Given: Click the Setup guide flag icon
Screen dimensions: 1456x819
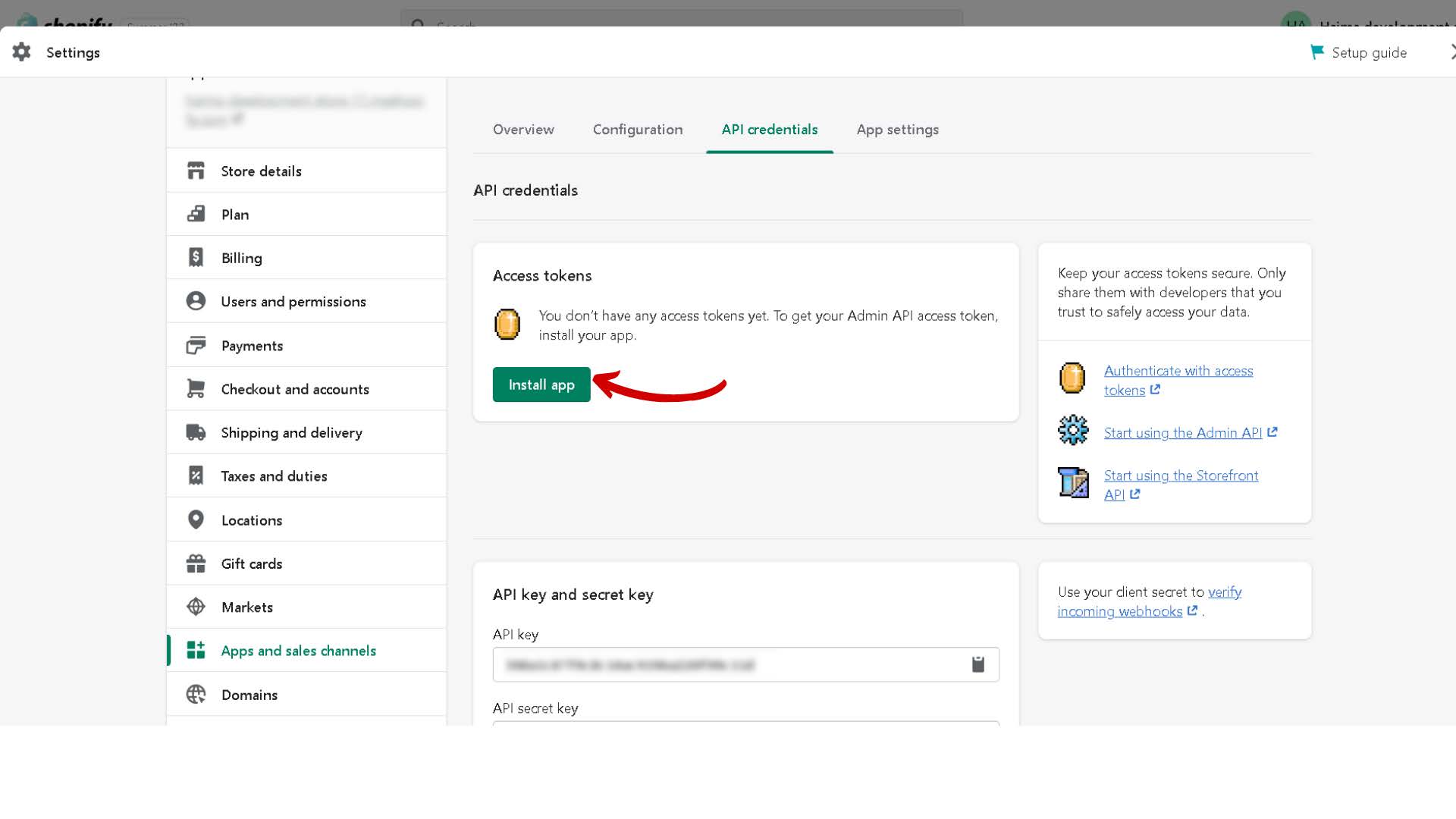Looking at the screenshot, I should click(1316, 52).
